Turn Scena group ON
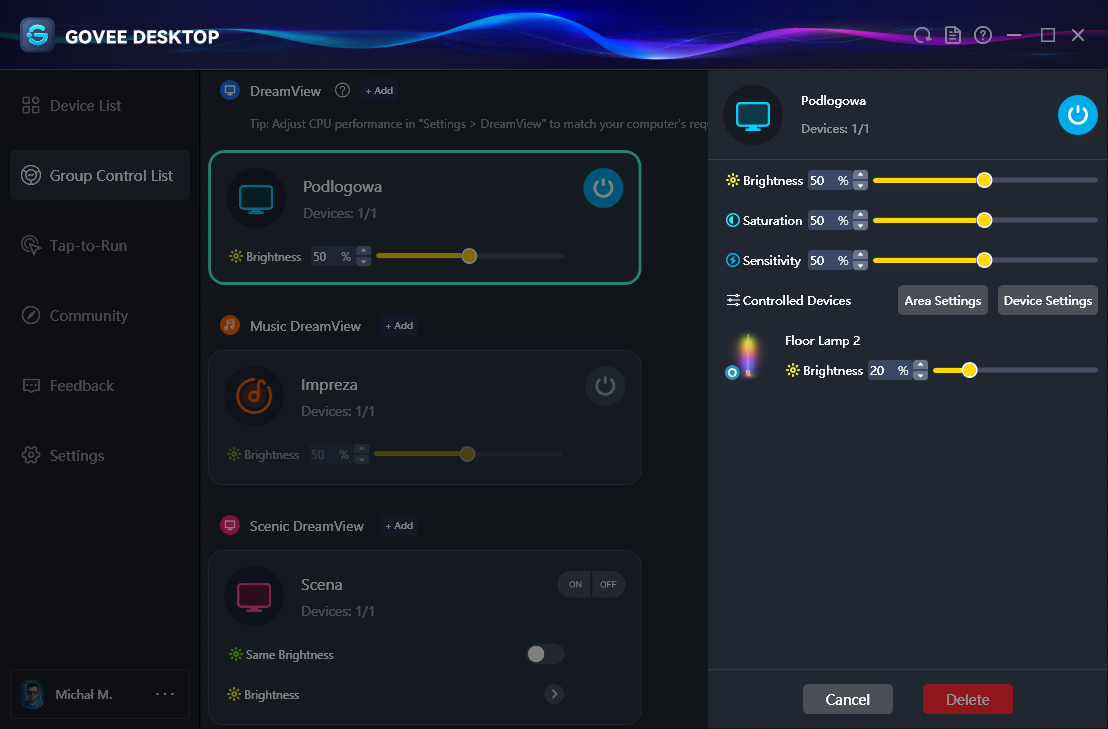This screenshot has height=729, width=1108. (x=575, y=584)
